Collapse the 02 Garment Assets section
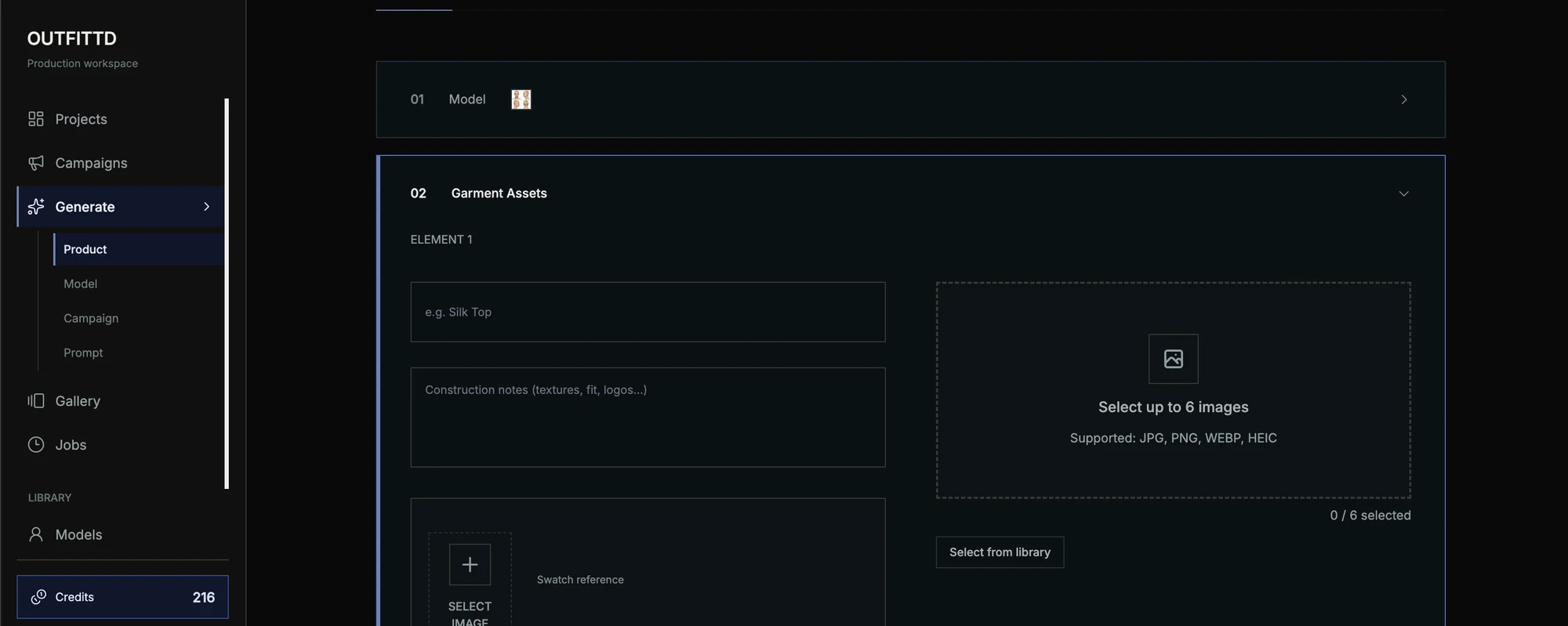 pyautogui.click(x=1404, y=194)
